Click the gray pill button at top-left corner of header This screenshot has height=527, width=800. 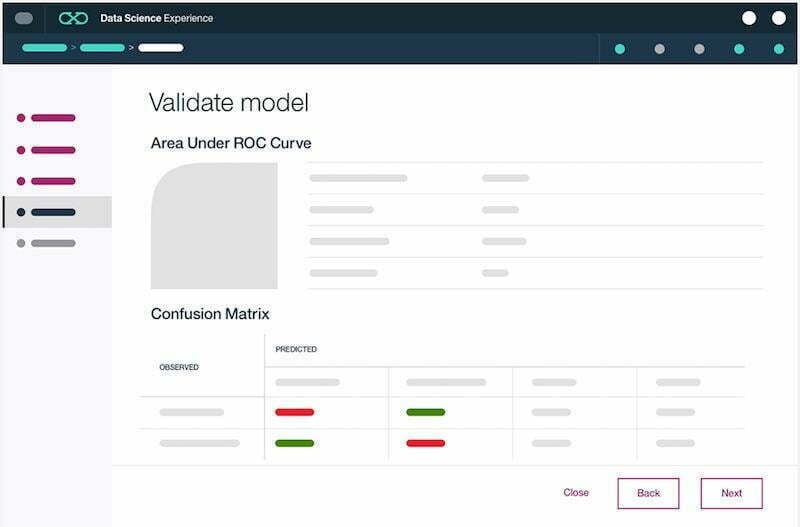click(x=24, y=18)
